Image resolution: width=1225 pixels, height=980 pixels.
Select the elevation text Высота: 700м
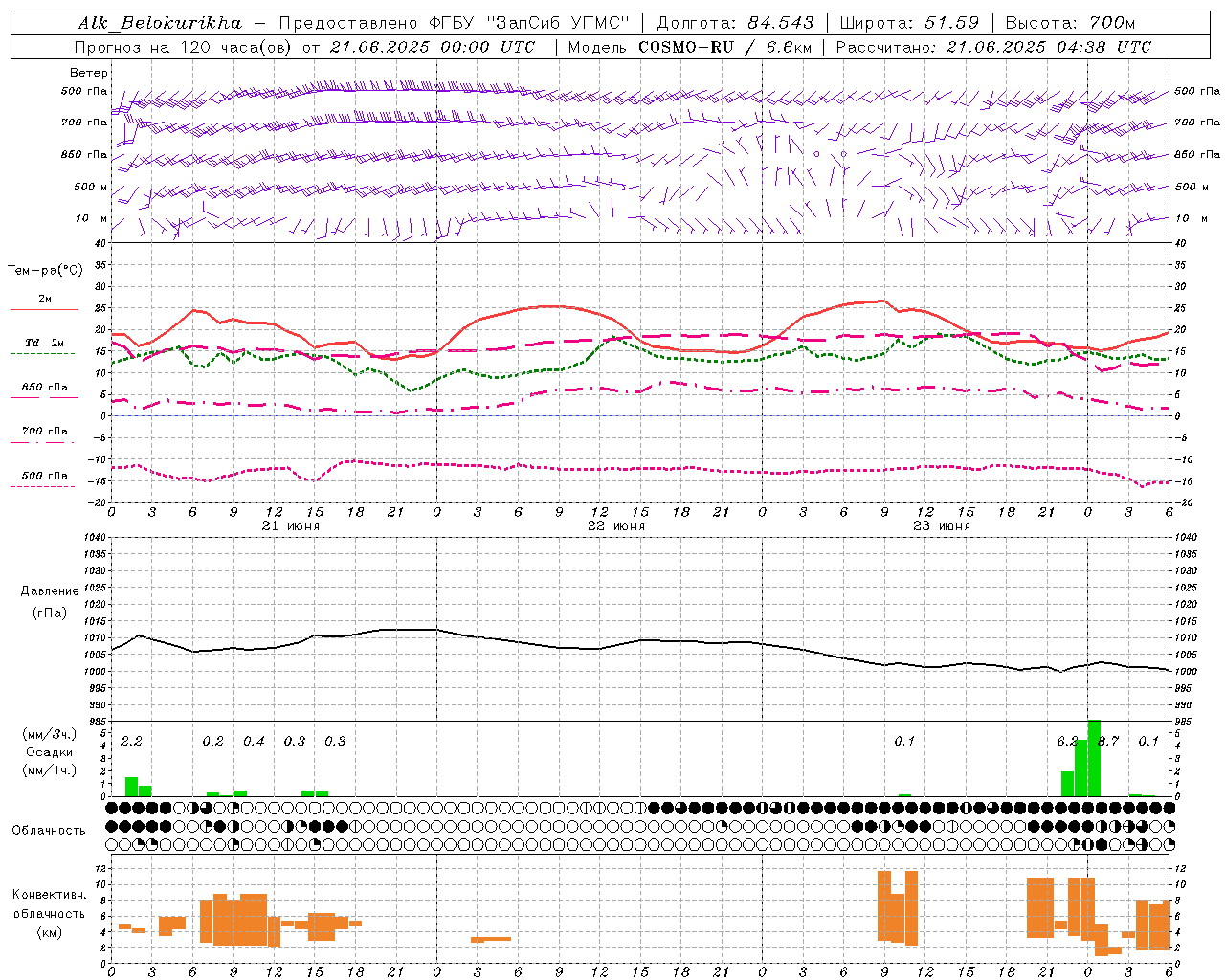pyautogui.click(x=1072, y=23)
